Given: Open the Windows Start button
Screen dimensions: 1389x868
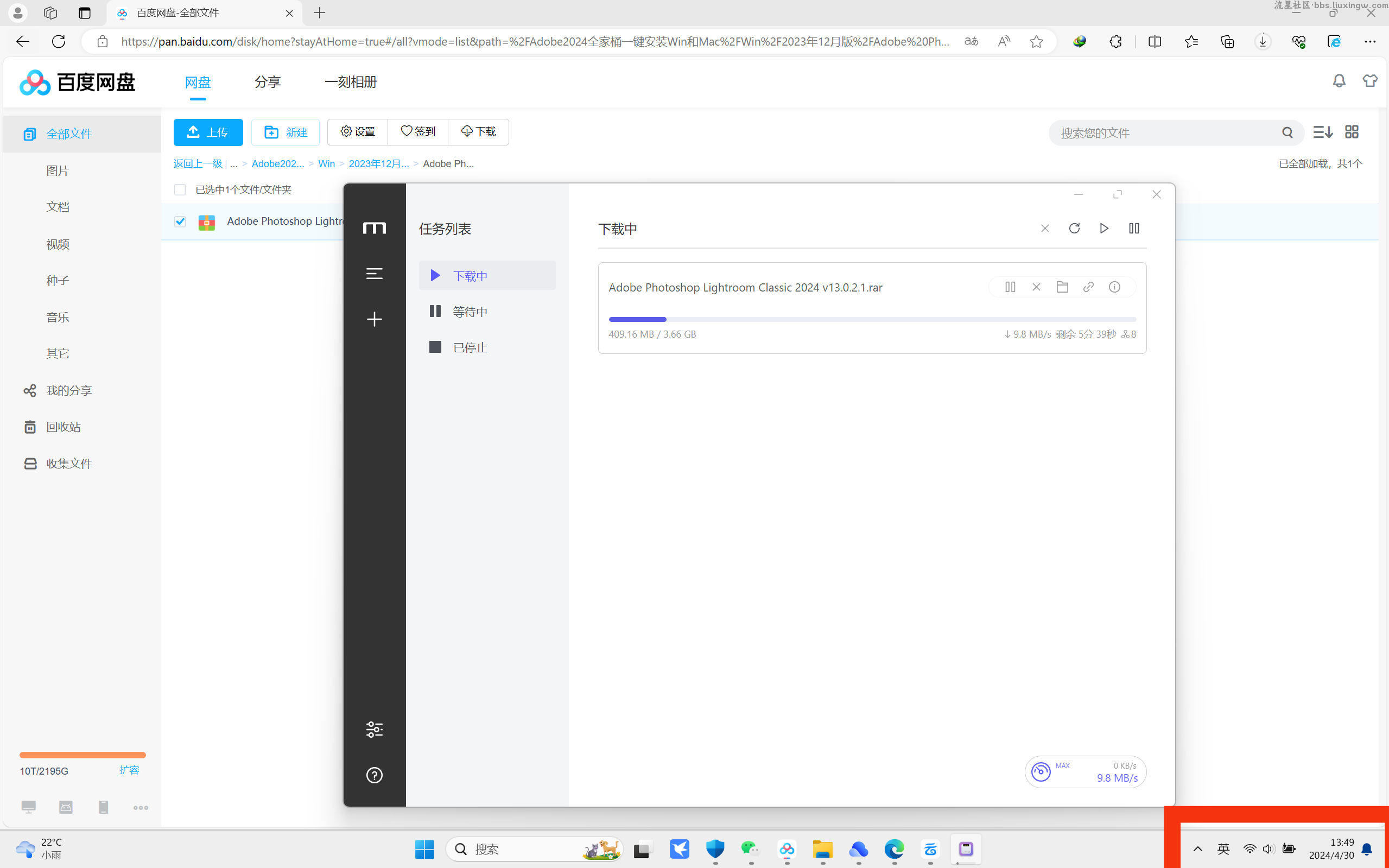Looking at the screenshot, I should tap(424, 848).
